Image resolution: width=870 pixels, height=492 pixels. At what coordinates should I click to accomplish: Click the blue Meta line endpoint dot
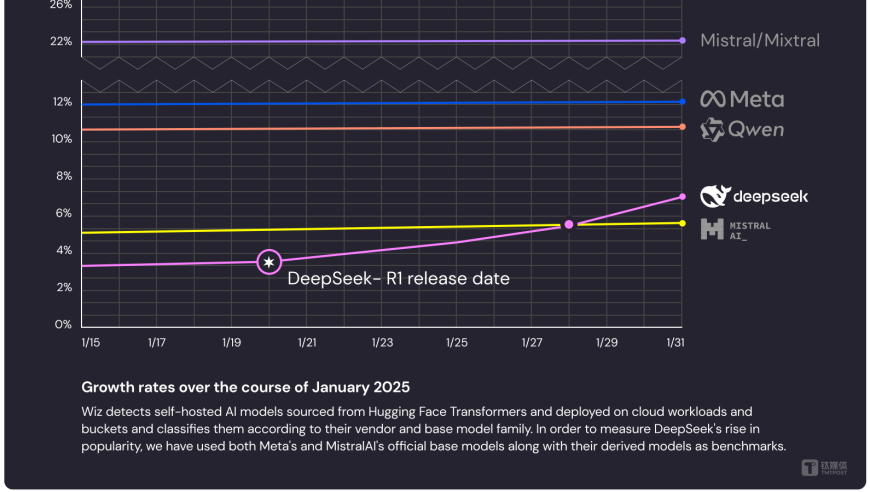click(x=682, y=102)
